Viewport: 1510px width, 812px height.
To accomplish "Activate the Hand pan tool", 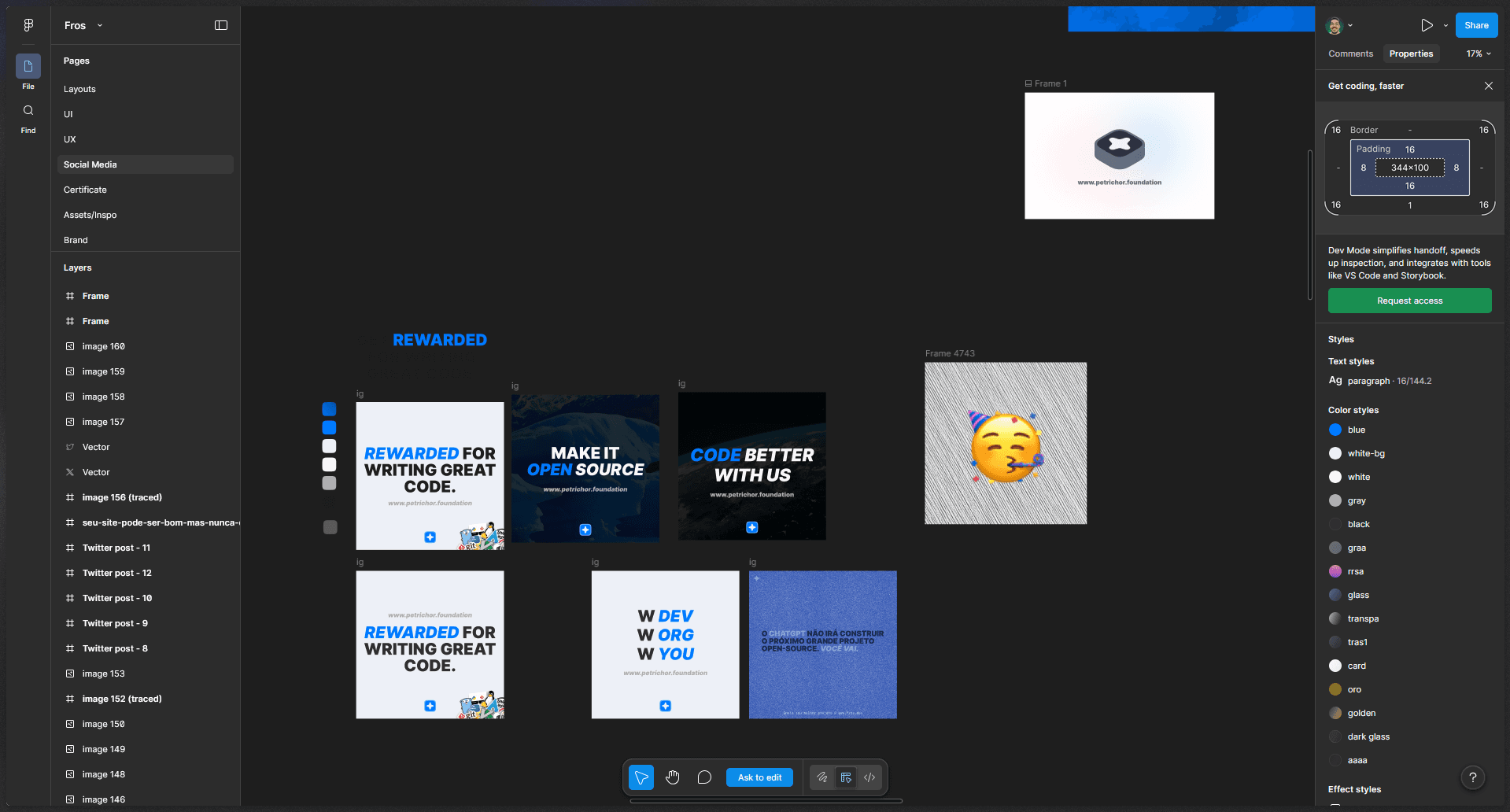I will (x=672, y=777).
